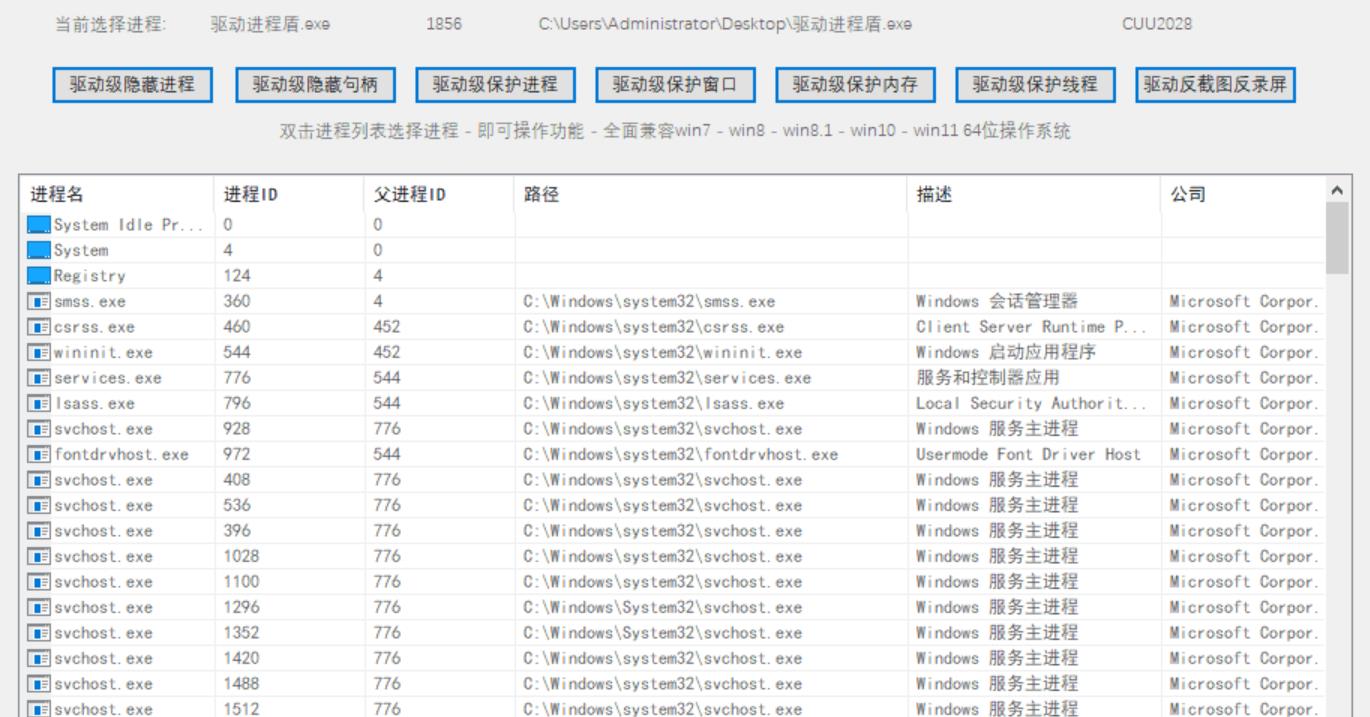Viewport: 1370px width, 717px height.
Task: Click the fontdrvhost.exe process icon
Action: point(39,455)
